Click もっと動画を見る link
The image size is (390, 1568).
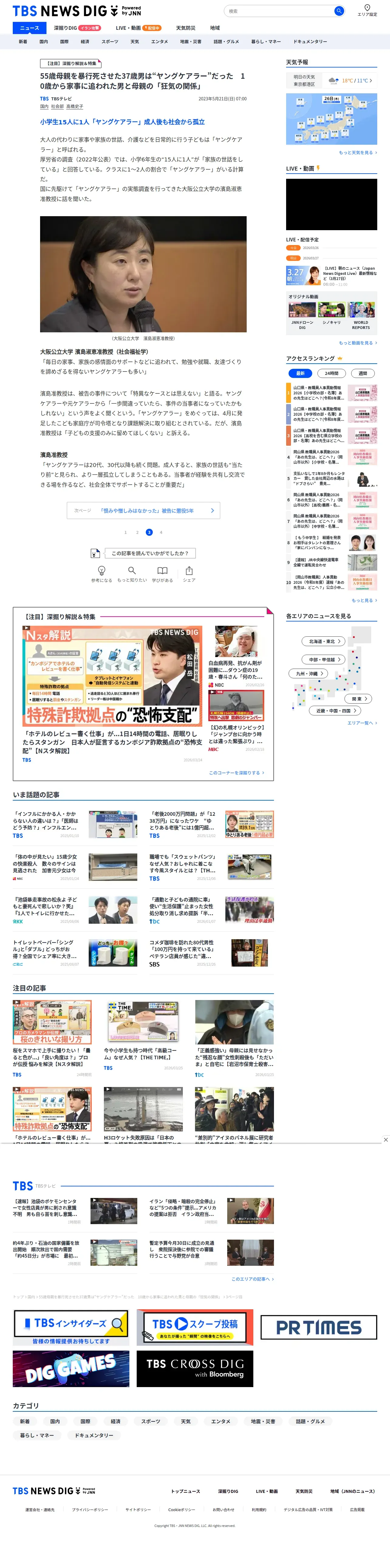coord(358,343)
